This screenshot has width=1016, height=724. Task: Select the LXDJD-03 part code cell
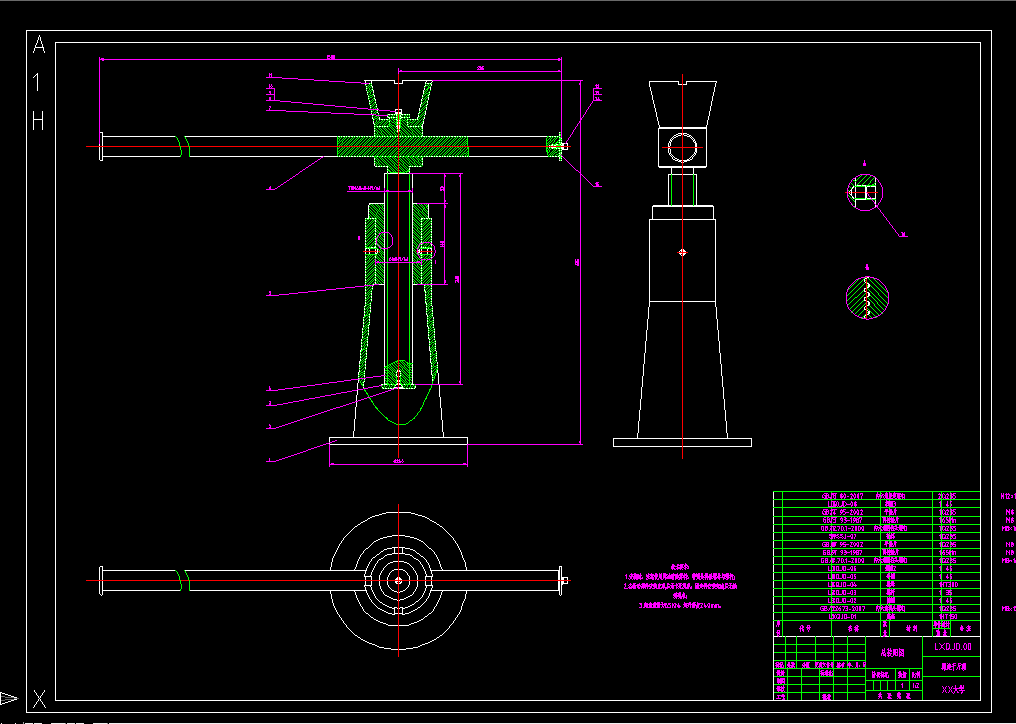pyautogui.click(x=842, y=592)
